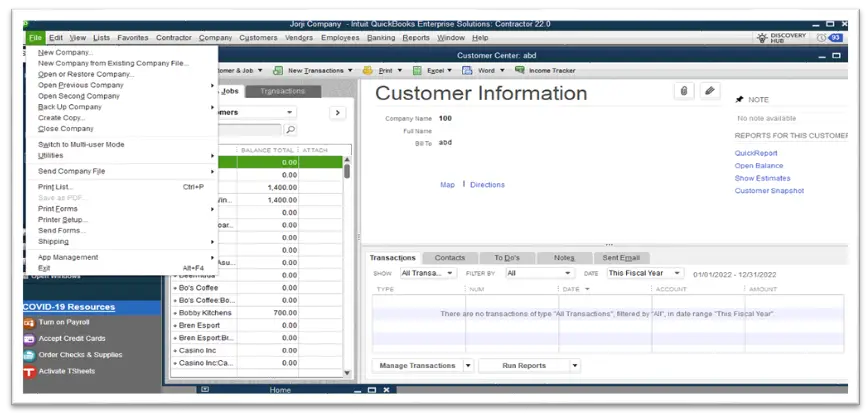Click the Show Estimates link
The height and width of the screenshot is (415, 866).
coord(762,178)
